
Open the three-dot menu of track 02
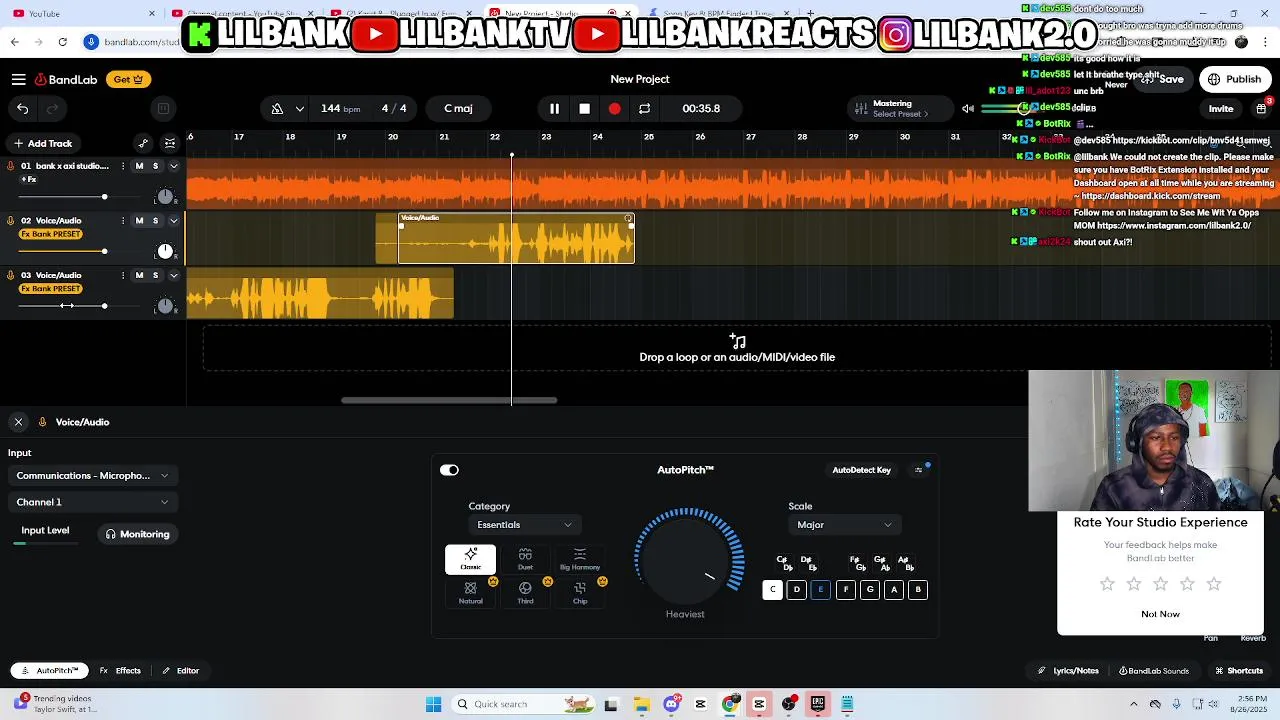point(124,221)
